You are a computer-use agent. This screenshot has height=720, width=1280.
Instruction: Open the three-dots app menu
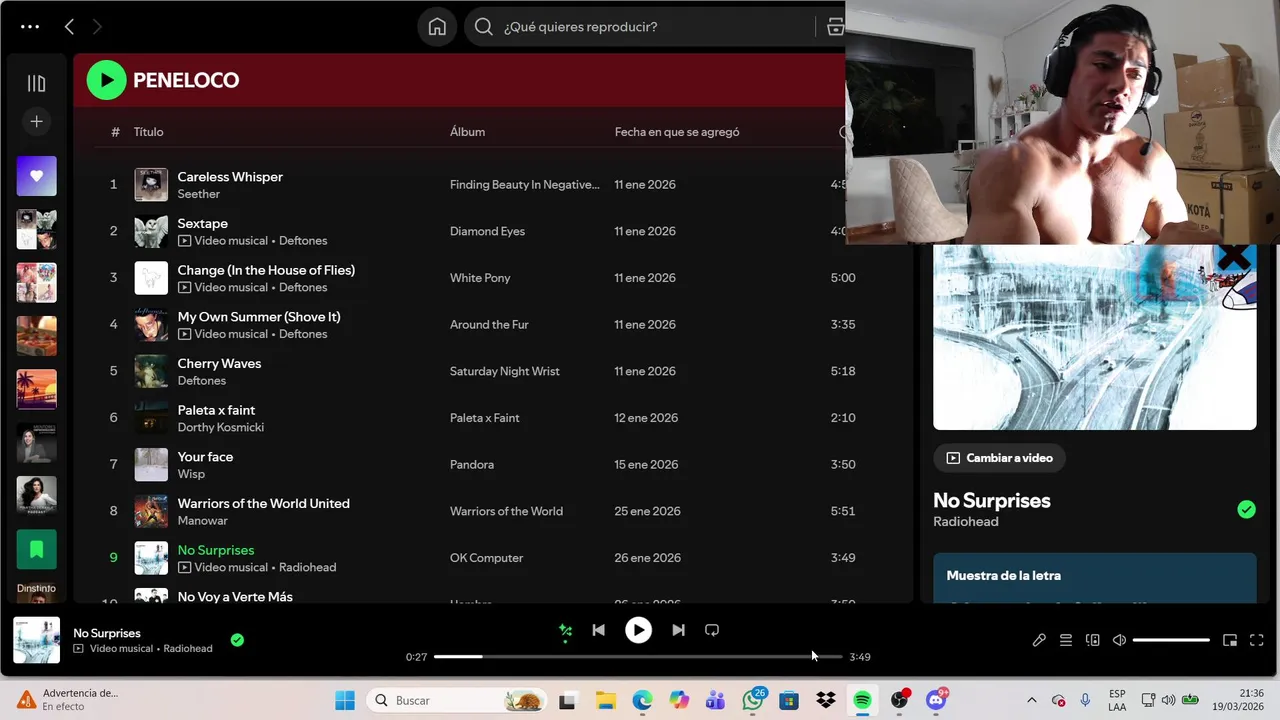pos(30,27)
